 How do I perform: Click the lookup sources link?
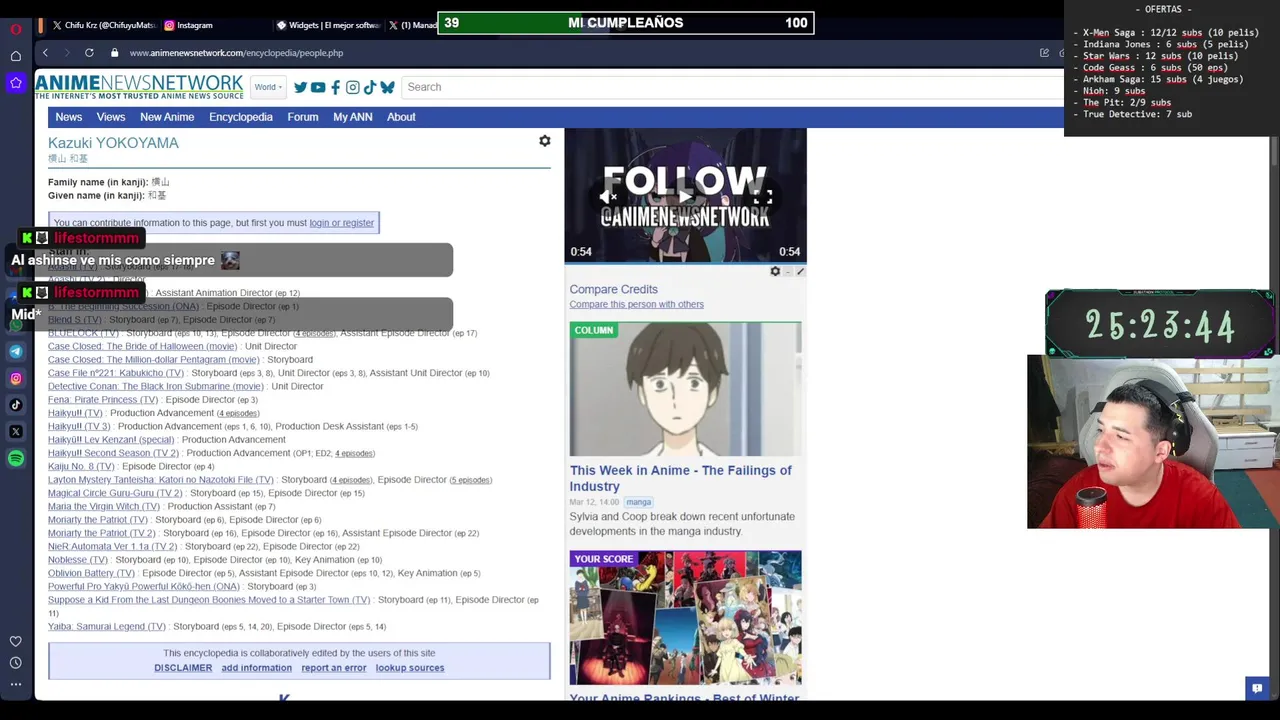click(410, 668)
